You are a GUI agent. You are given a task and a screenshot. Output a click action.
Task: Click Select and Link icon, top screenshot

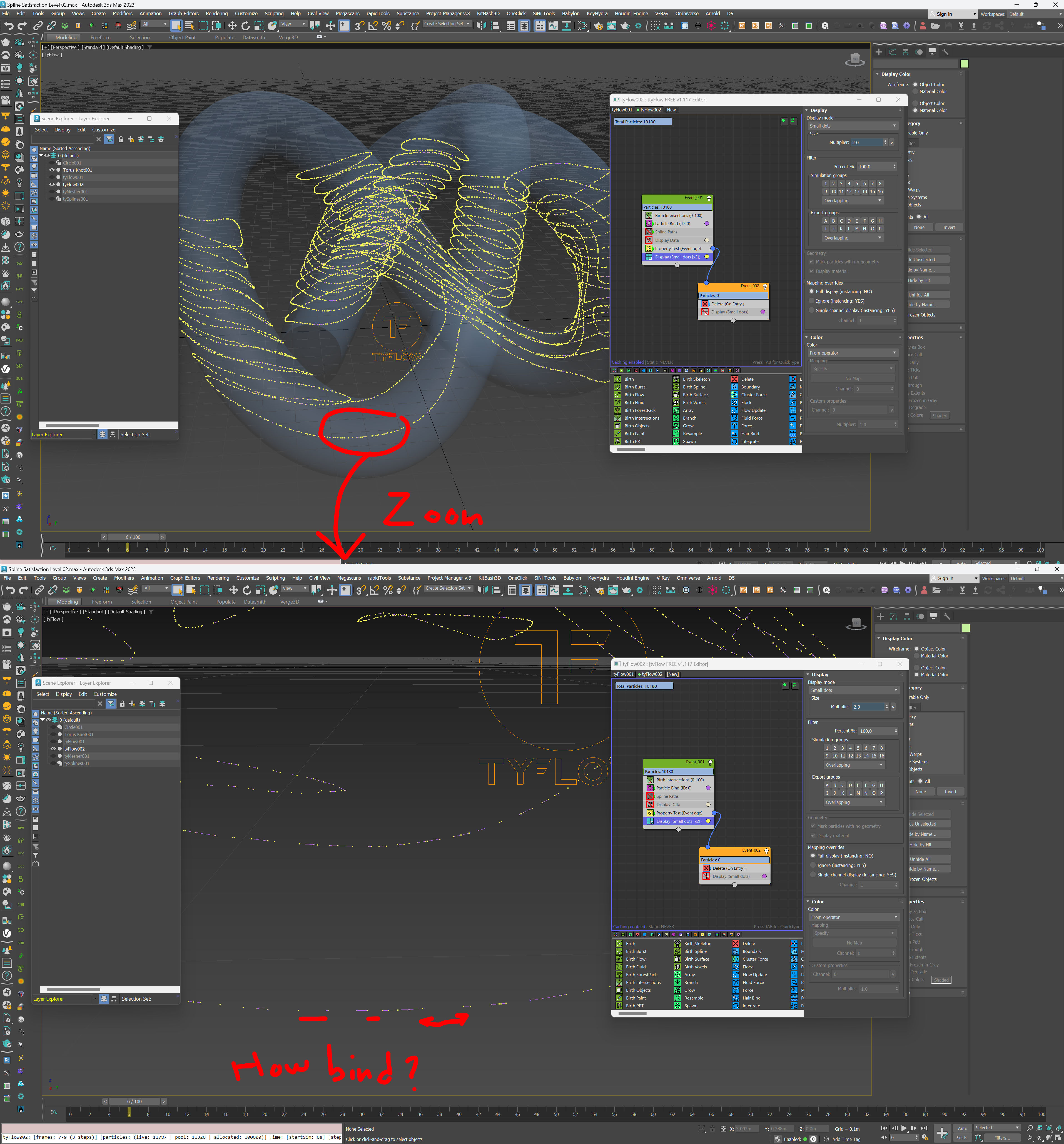(38, 26)
